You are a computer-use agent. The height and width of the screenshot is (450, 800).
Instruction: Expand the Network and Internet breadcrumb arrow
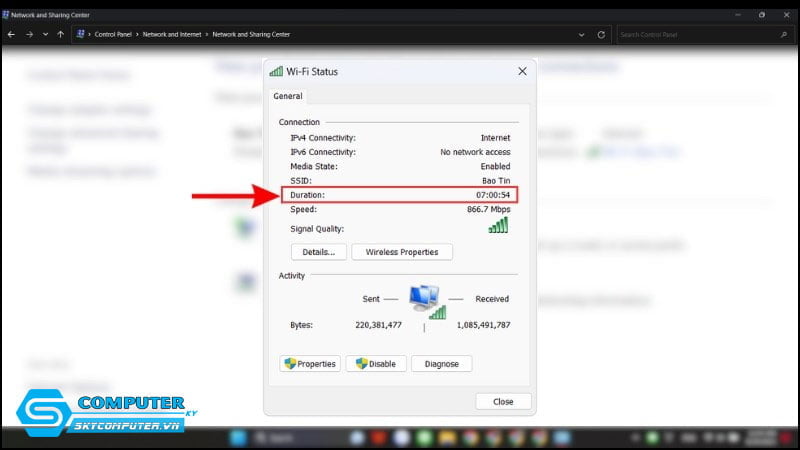coord(207,34)
